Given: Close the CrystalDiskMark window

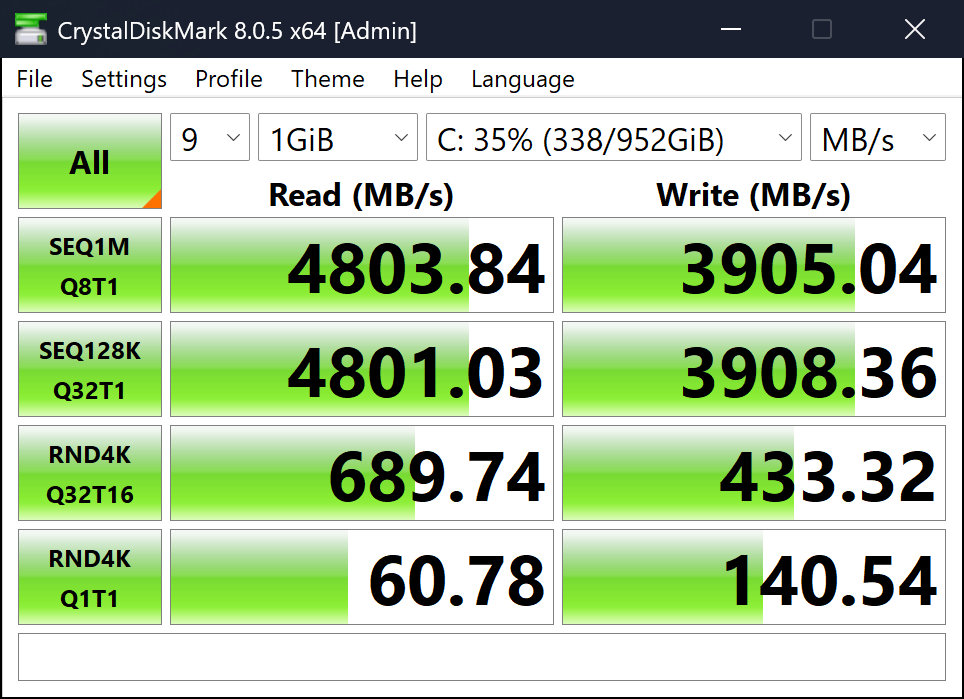Looking at the screenshot, I should (915, 29).
